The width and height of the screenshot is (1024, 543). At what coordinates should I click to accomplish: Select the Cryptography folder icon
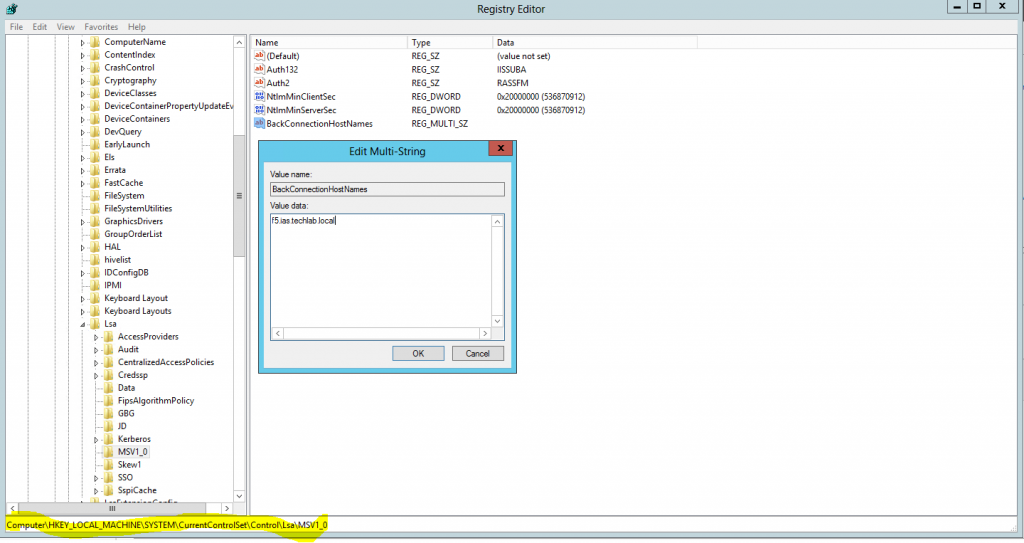95,81
